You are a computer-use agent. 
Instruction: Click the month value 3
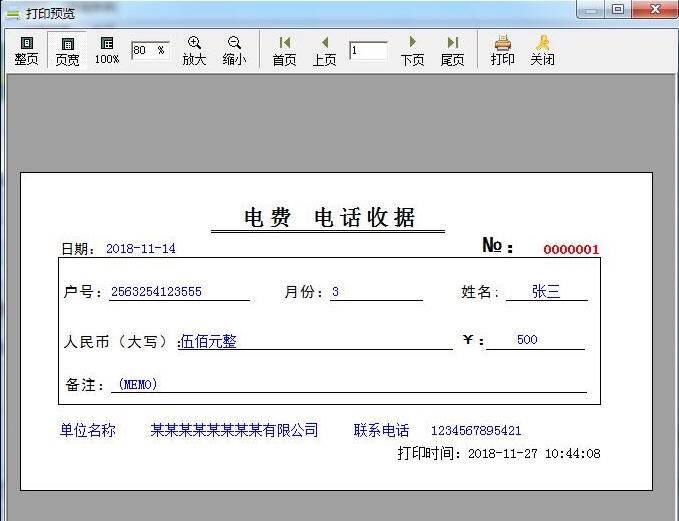click(335, 291)
